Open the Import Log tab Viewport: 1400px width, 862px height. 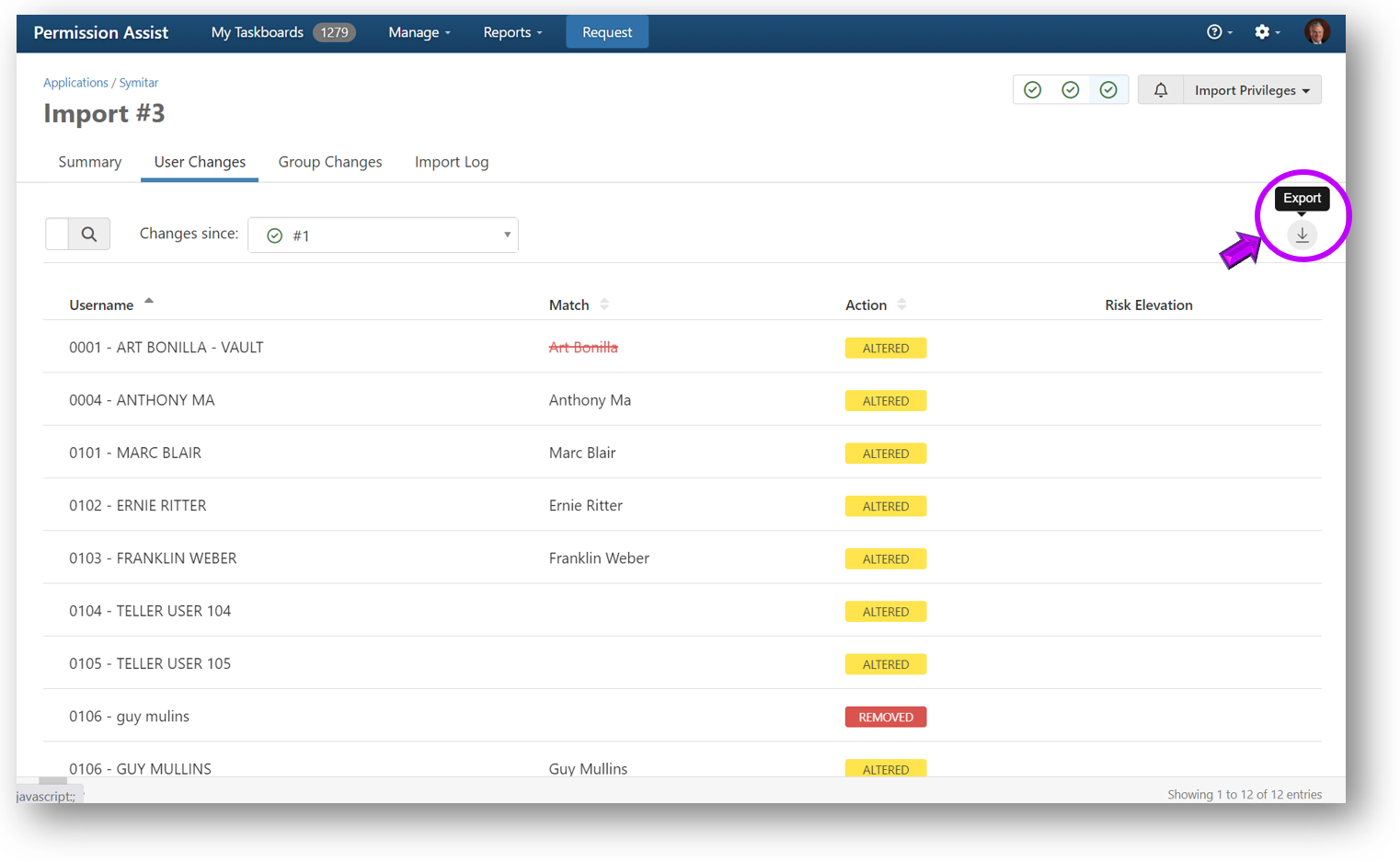[451, 162]
